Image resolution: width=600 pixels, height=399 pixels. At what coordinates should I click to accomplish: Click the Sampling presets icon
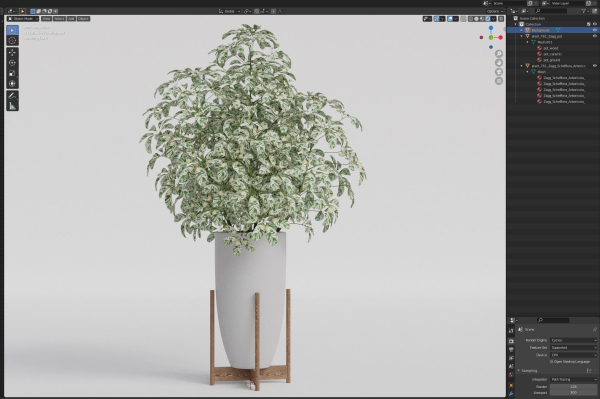589,371
